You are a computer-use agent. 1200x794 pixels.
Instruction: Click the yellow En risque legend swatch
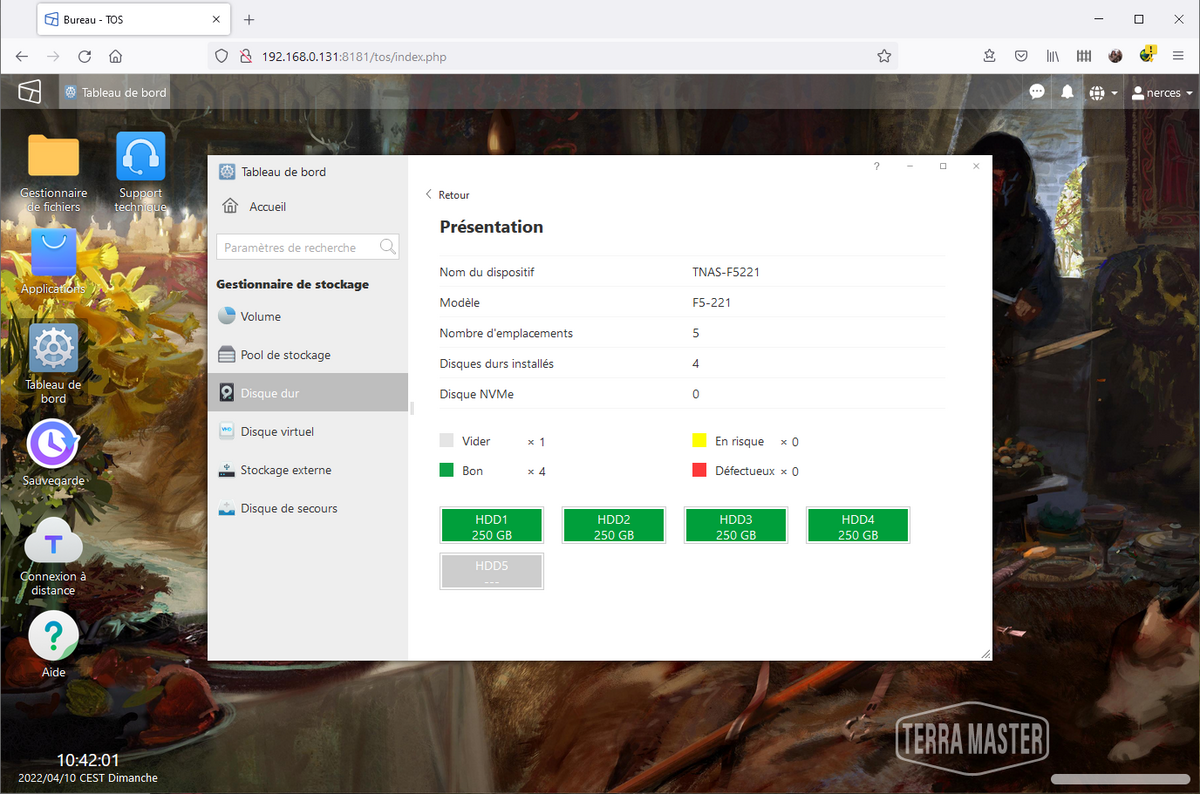point(700,441)
